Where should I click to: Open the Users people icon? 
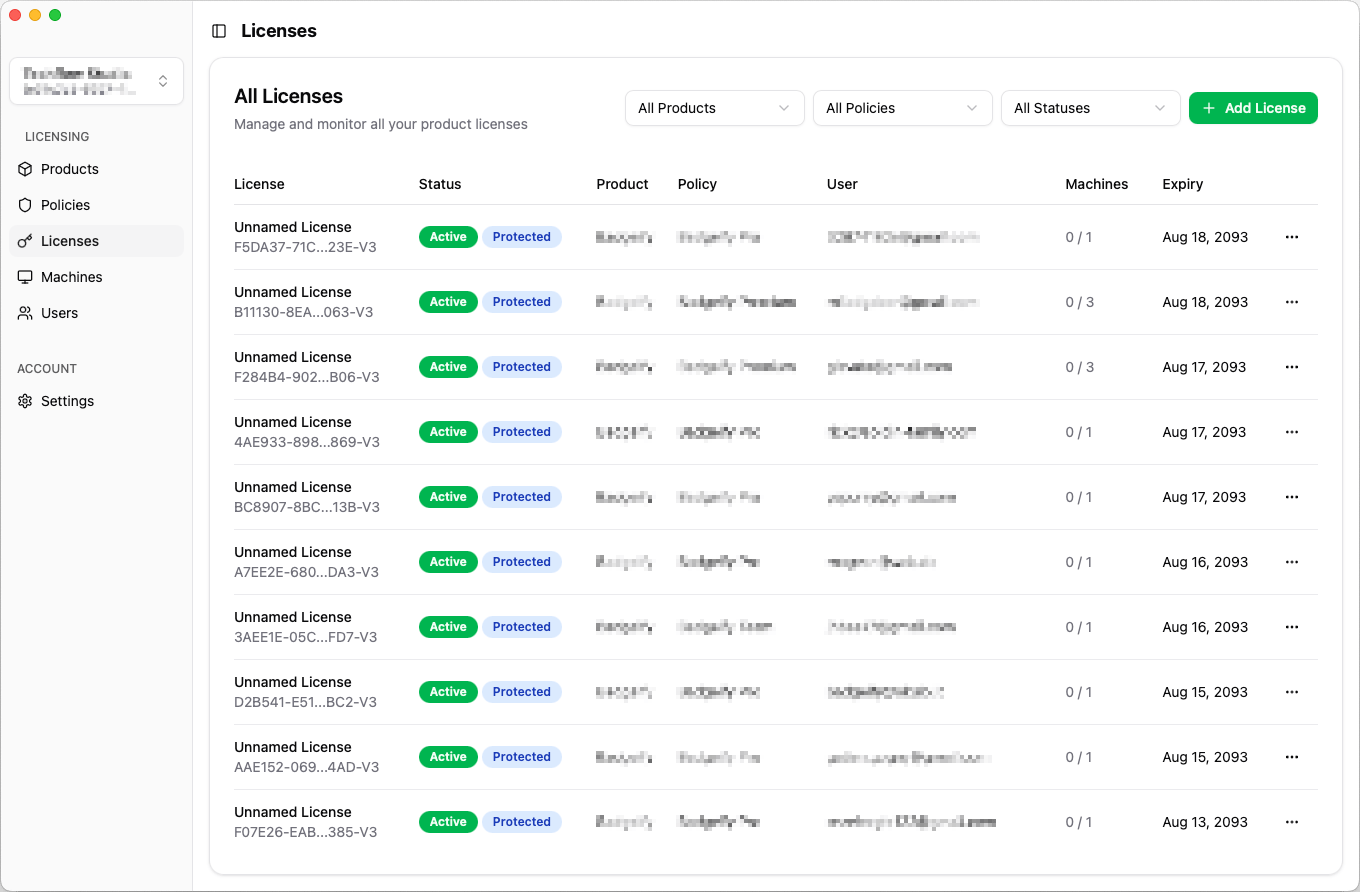25,313
